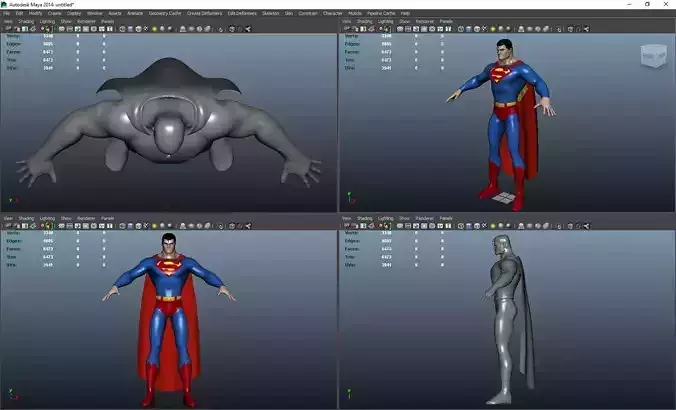The height and width of the screenshot is (410, 676).
Task: Open Lighting menu of gray top-view panel
Action: coord(47,21)
